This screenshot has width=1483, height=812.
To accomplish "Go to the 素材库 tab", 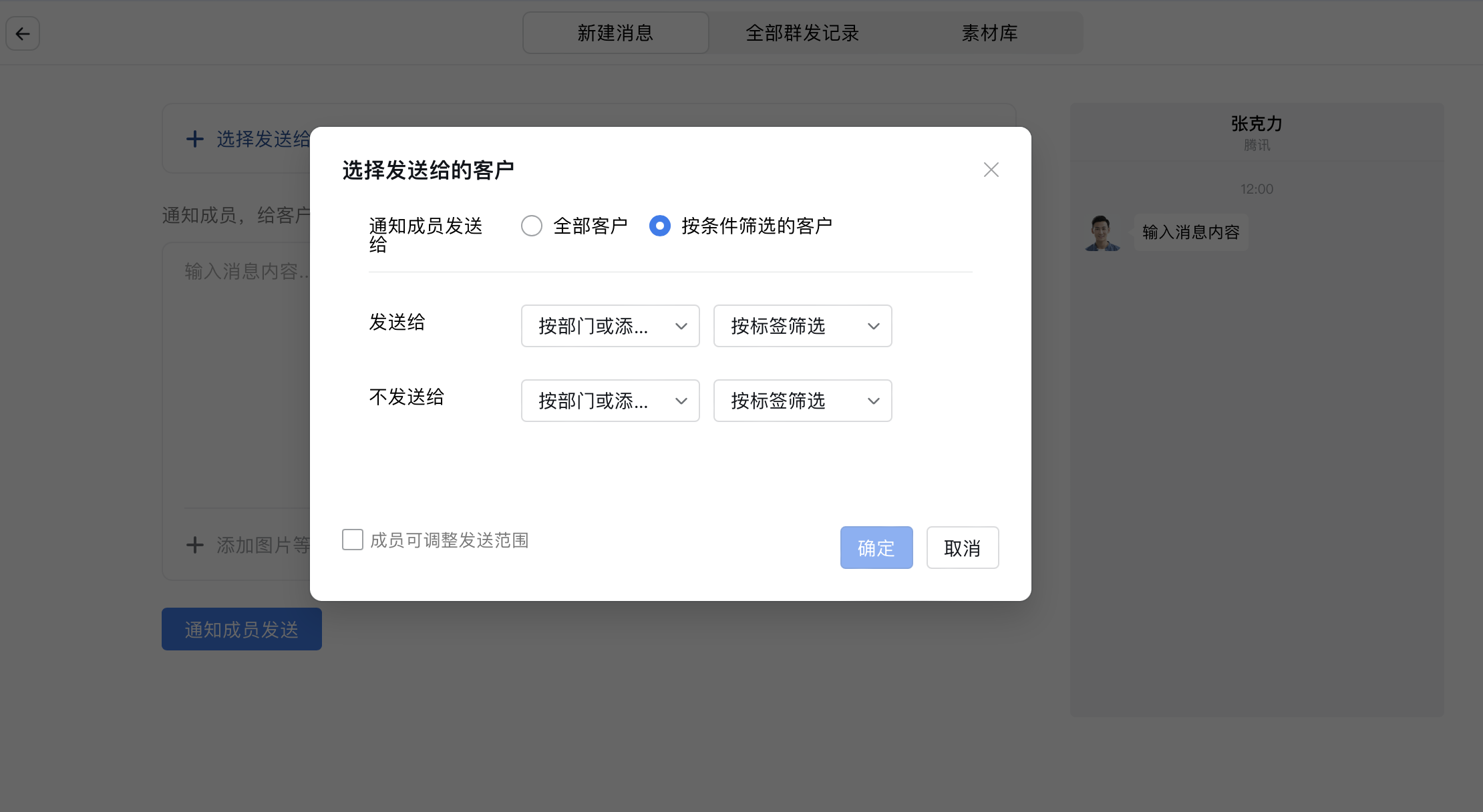I will point(989,33).
